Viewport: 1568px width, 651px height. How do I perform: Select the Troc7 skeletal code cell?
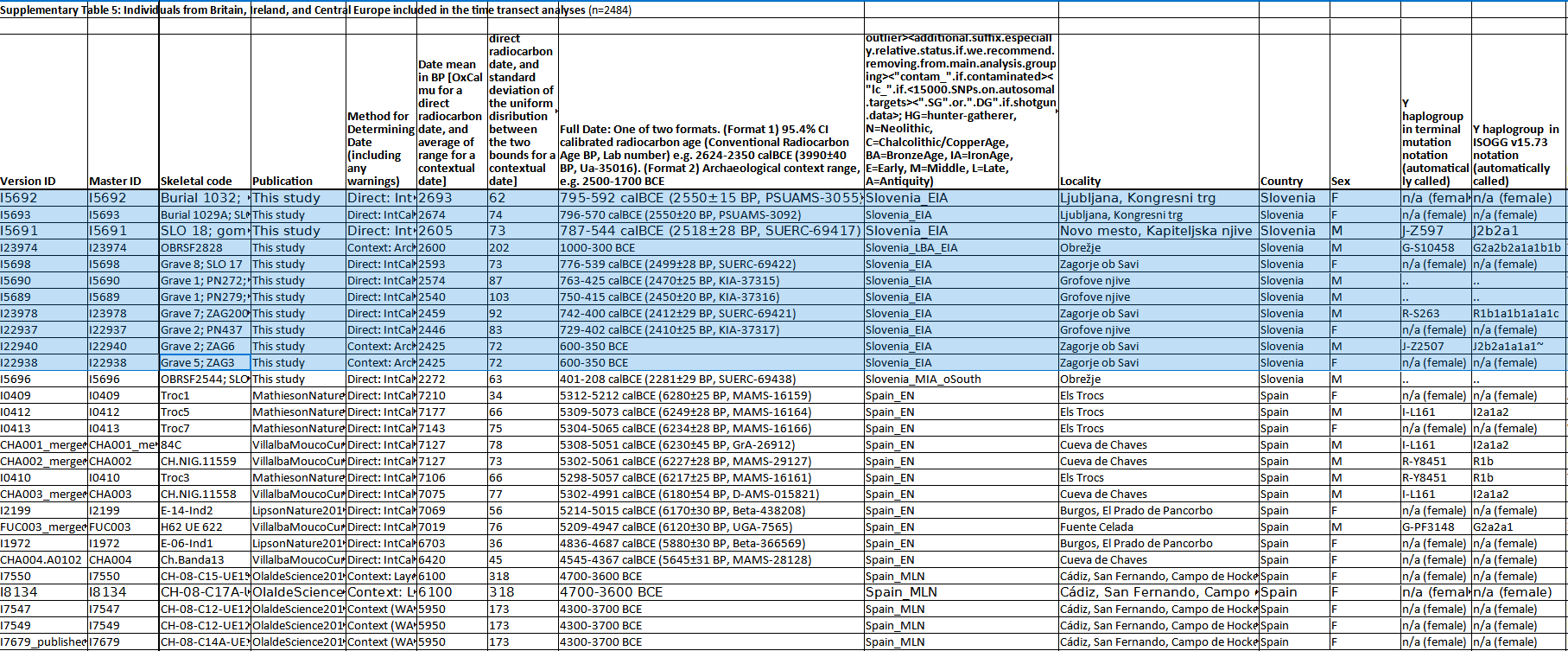205,428
